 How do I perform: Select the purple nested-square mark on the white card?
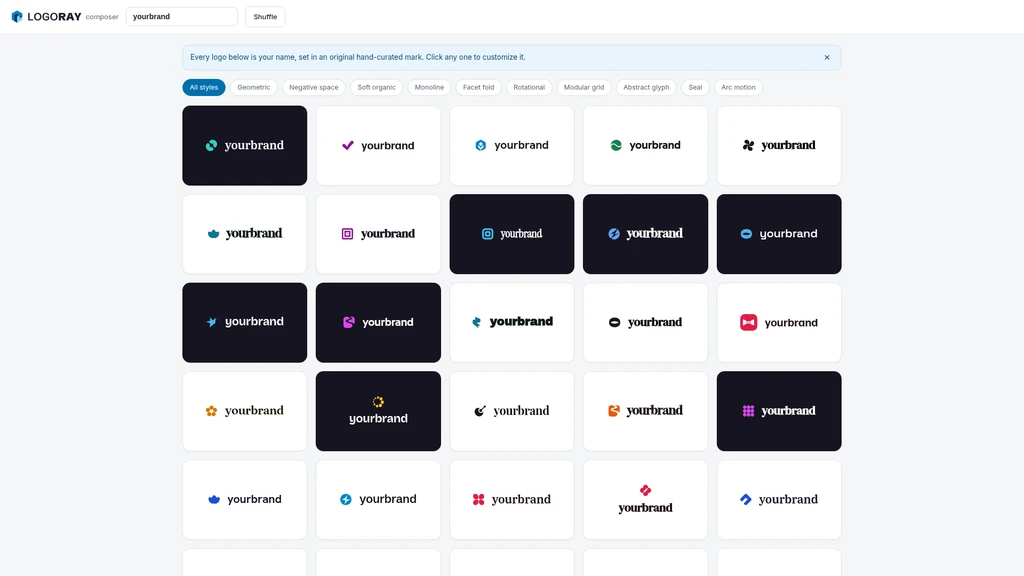347,234
